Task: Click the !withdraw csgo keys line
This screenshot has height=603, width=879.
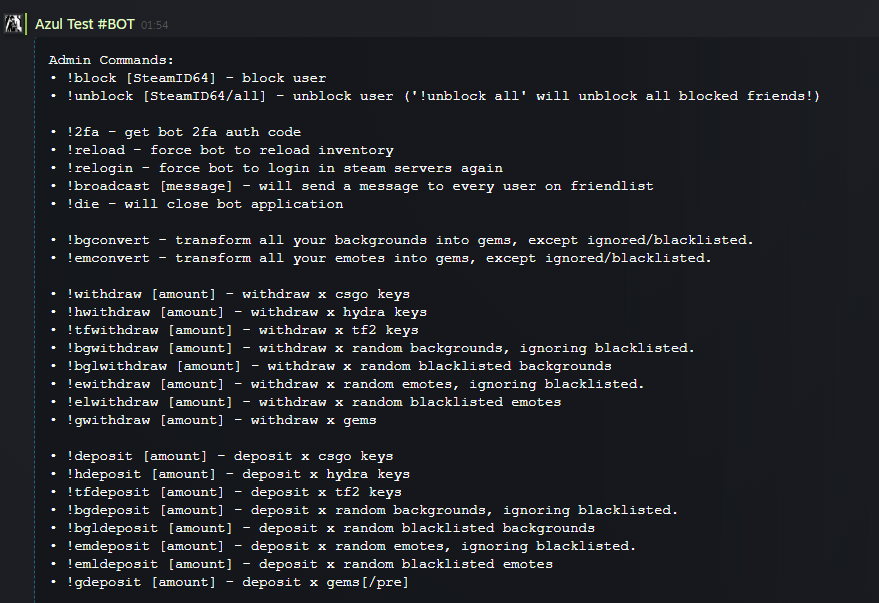Action: (229, 294)
